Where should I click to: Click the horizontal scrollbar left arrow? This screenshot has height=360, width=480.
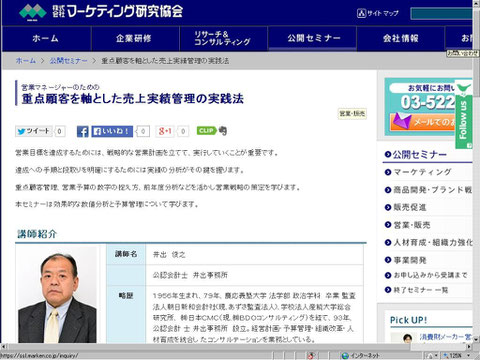pos(4,347)
